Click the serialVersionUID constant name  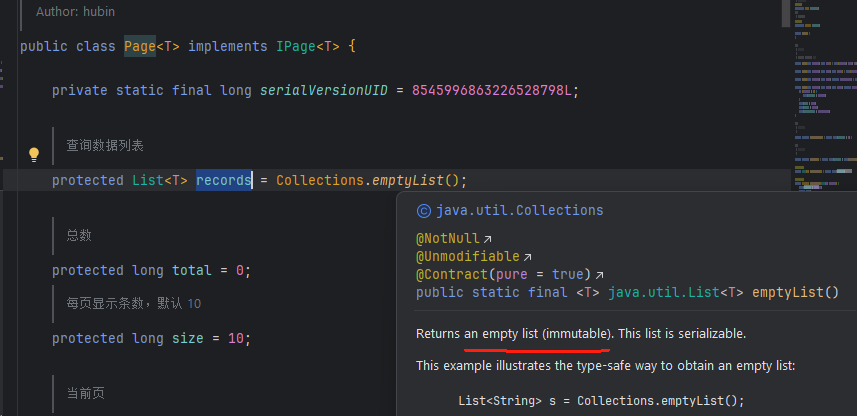coord(323,90)
